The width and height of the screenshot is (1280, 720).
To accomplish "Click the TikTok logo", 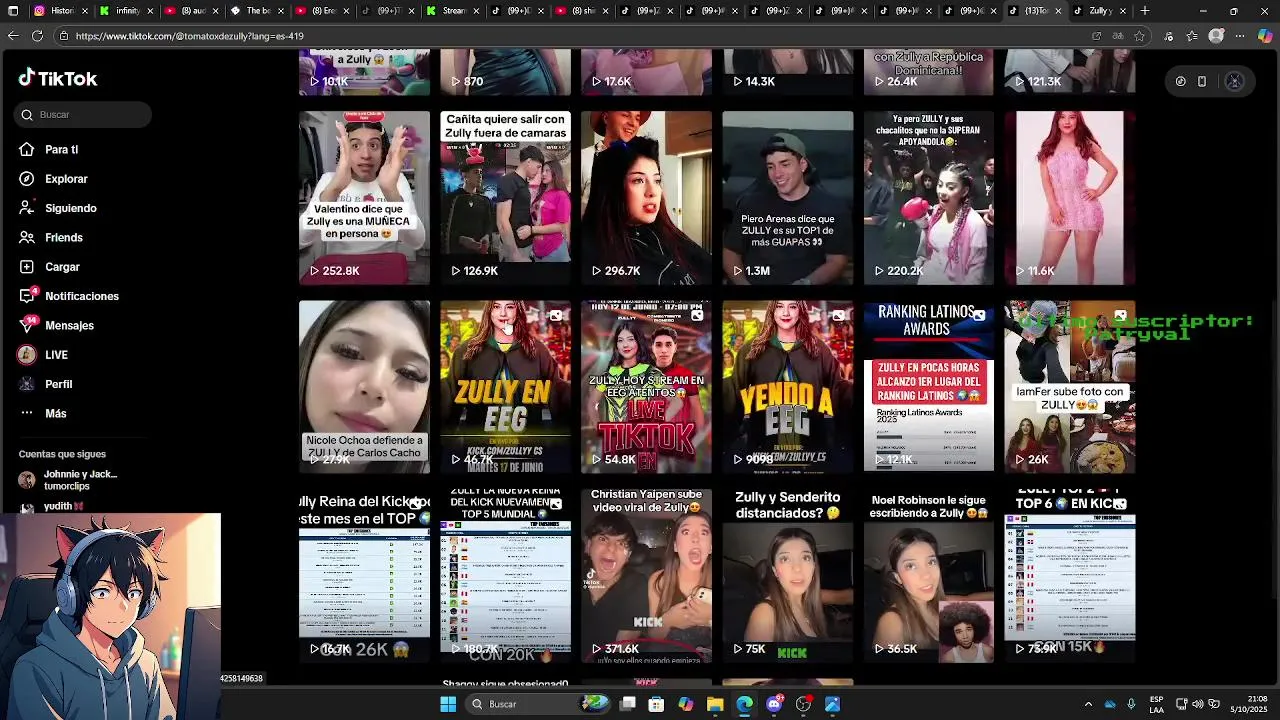I will pyautogui.click(x=58, y=78).
